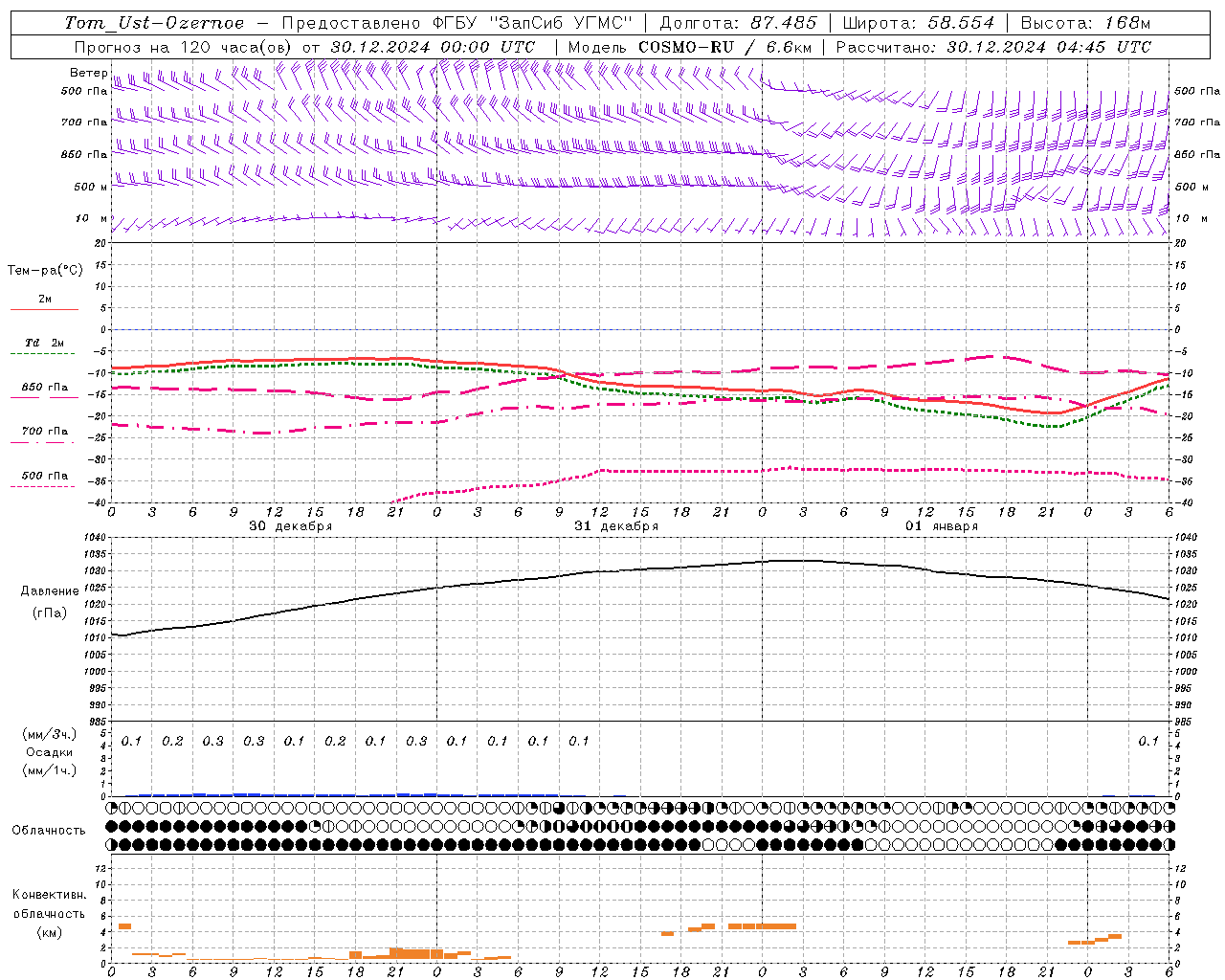The image size is (1225, 980).
Task: Click the 500 гПа temperature legend entry
Action: pos(44,476)
